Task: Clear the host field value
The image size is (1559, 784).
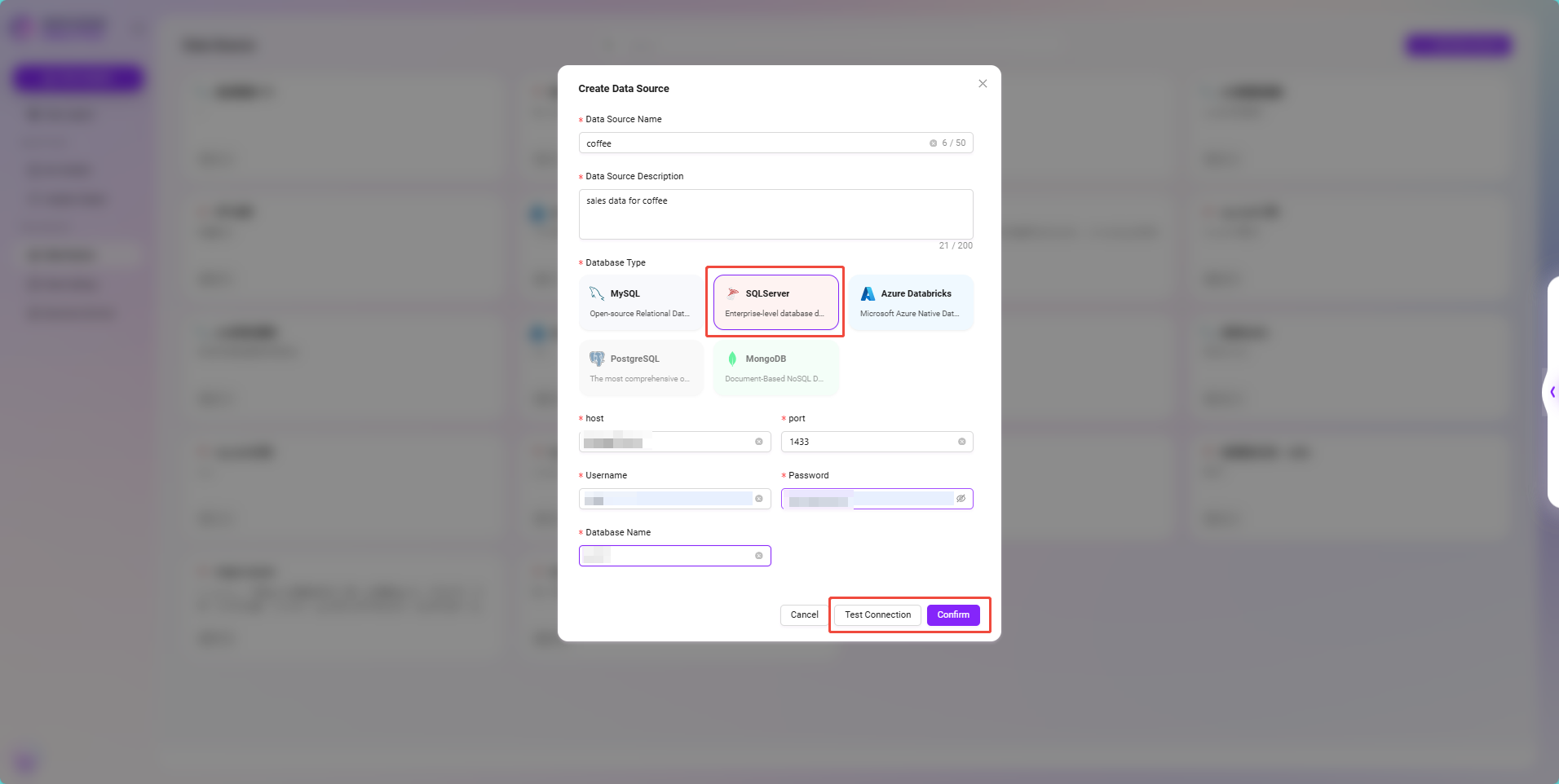Action: (x=758, y=442)
